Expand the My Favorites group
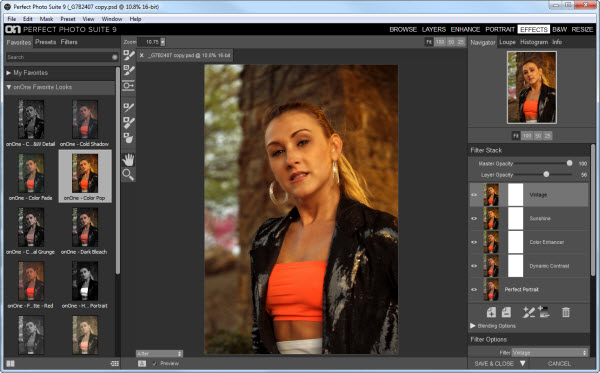 (x=8, y=73)
